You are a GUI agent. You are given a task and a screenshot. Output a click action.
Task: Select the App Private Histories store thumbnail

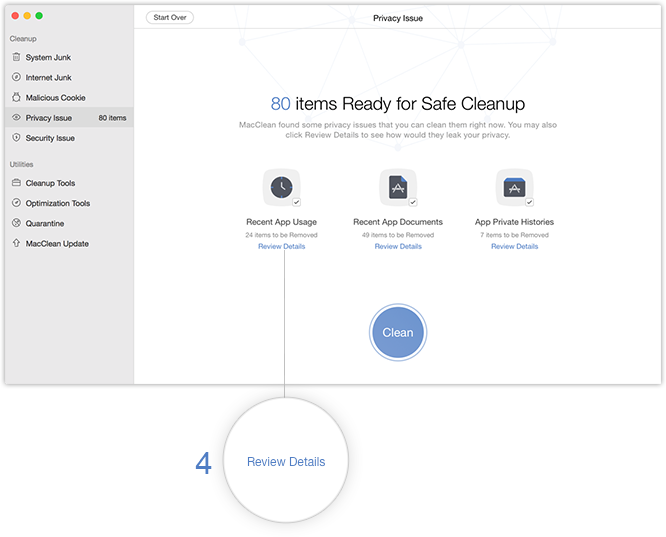click(x=514, y=187)
